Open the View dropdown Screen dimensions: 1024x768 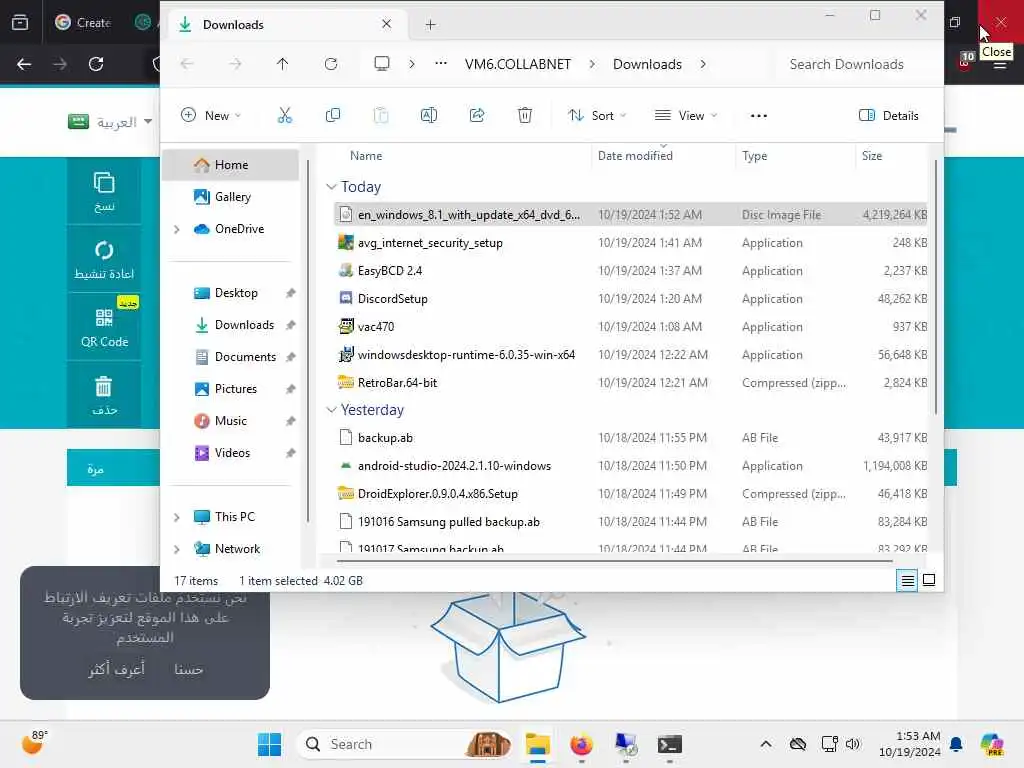pos(686,116)
